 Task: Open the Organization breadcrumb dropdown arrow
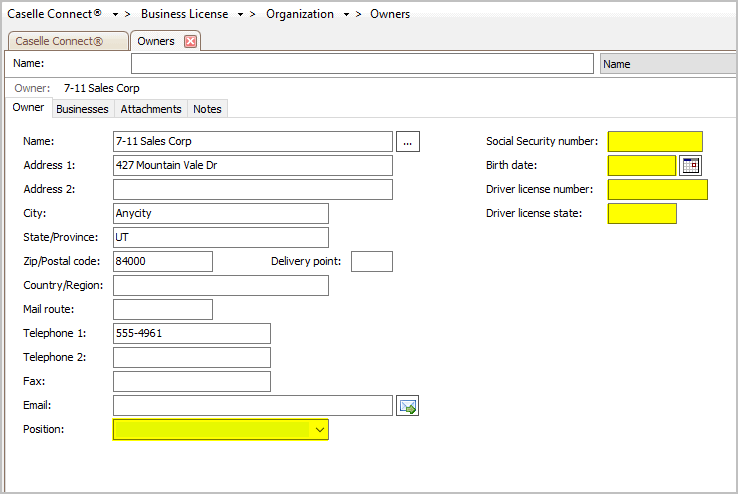(346, 15)
